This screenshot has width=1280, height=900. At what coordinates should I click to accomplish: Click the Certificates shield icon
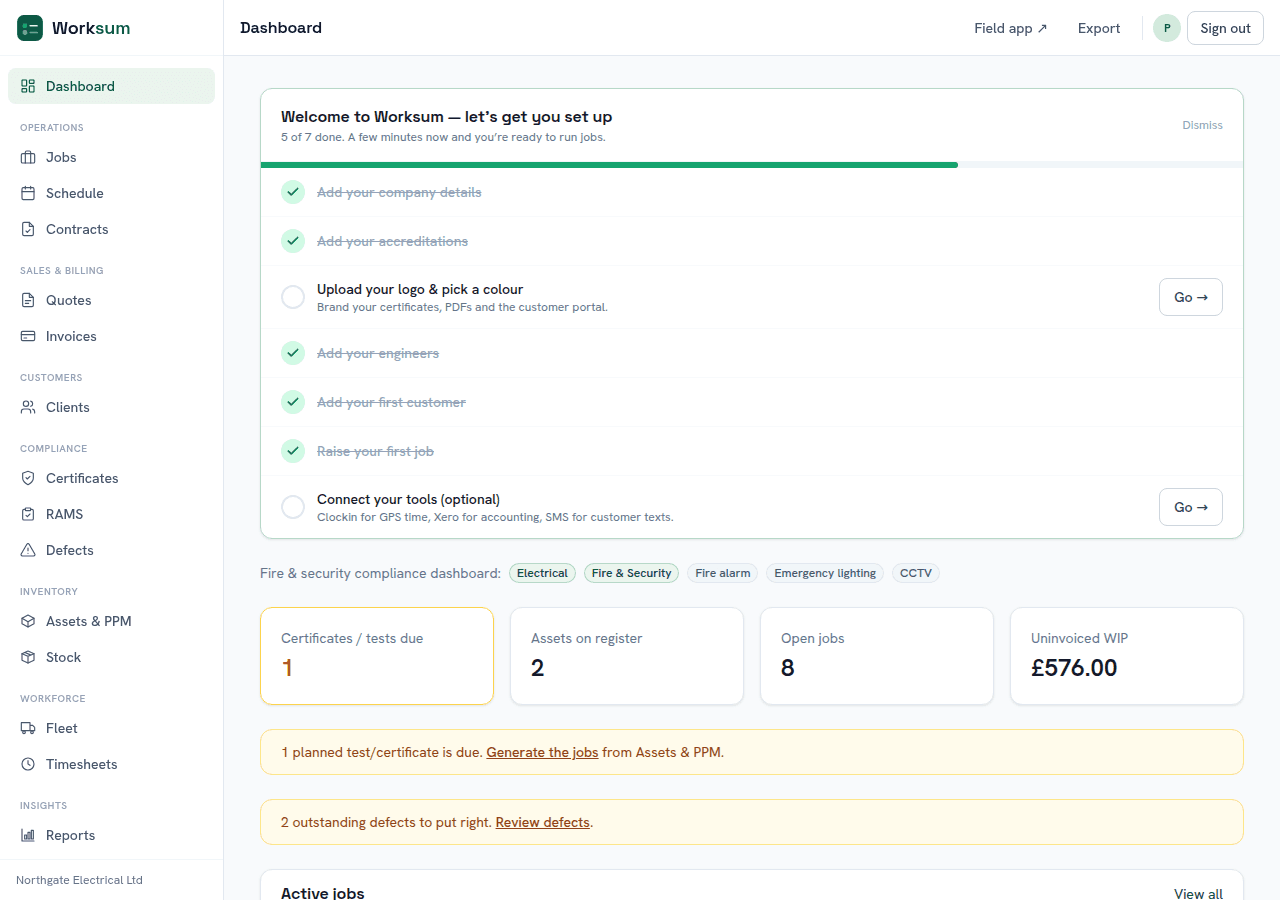click(x=28, y=478)
